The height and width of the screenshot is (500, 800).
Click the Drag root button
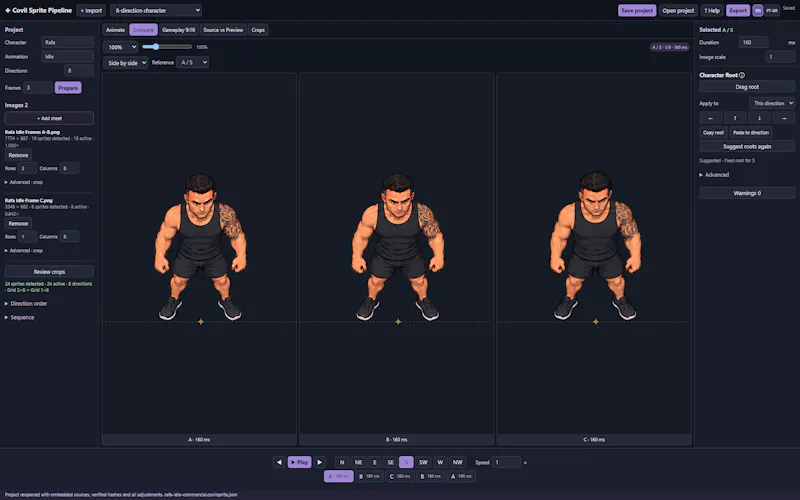[x=747, y=87]
